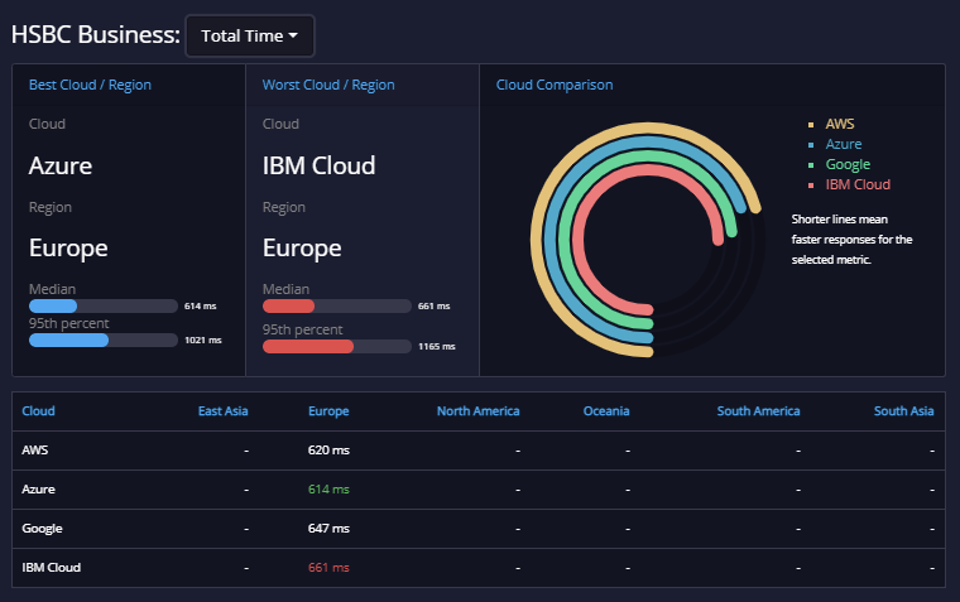Sort table by North America column

click(478, 411)
